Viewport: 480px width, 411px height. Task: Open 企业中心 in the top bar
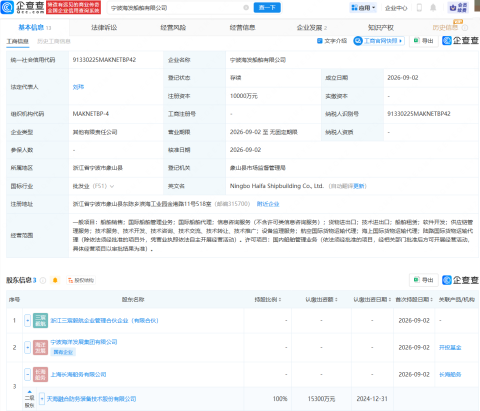pos(396,8)
